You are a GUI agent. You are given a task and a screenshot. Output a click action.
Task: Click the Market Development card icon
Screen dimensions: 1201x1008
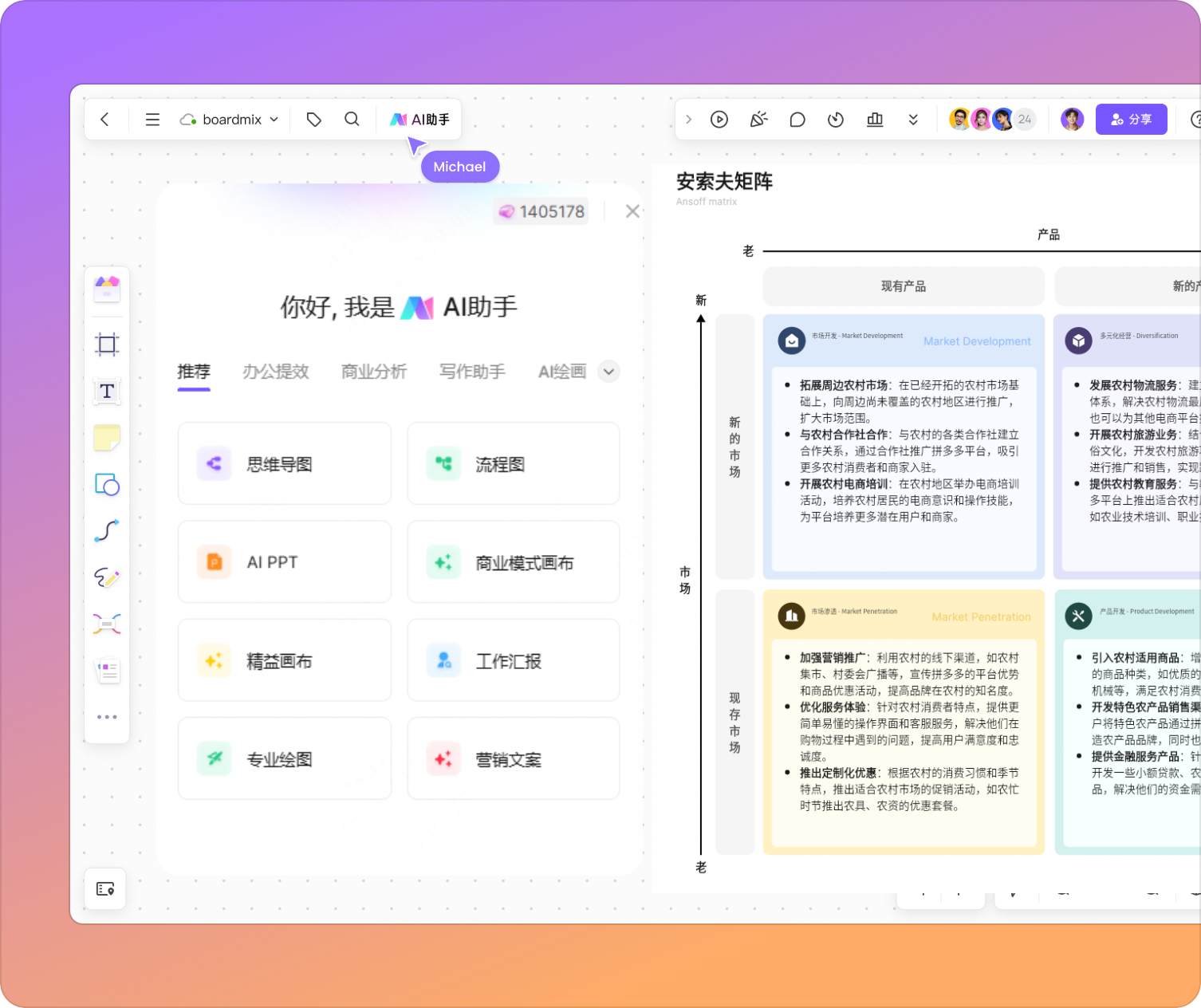791,341
